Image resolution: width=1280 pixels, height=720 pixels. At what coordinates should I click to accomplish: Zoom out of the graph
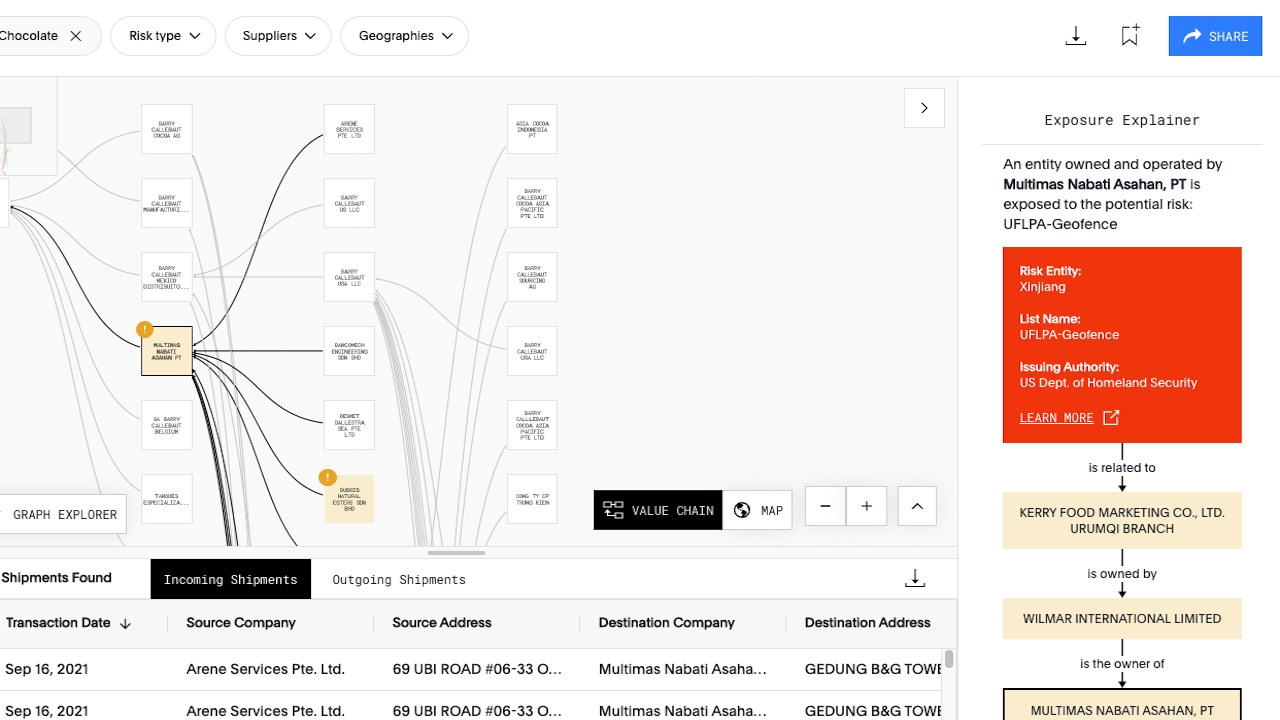(x=825, y=506)
